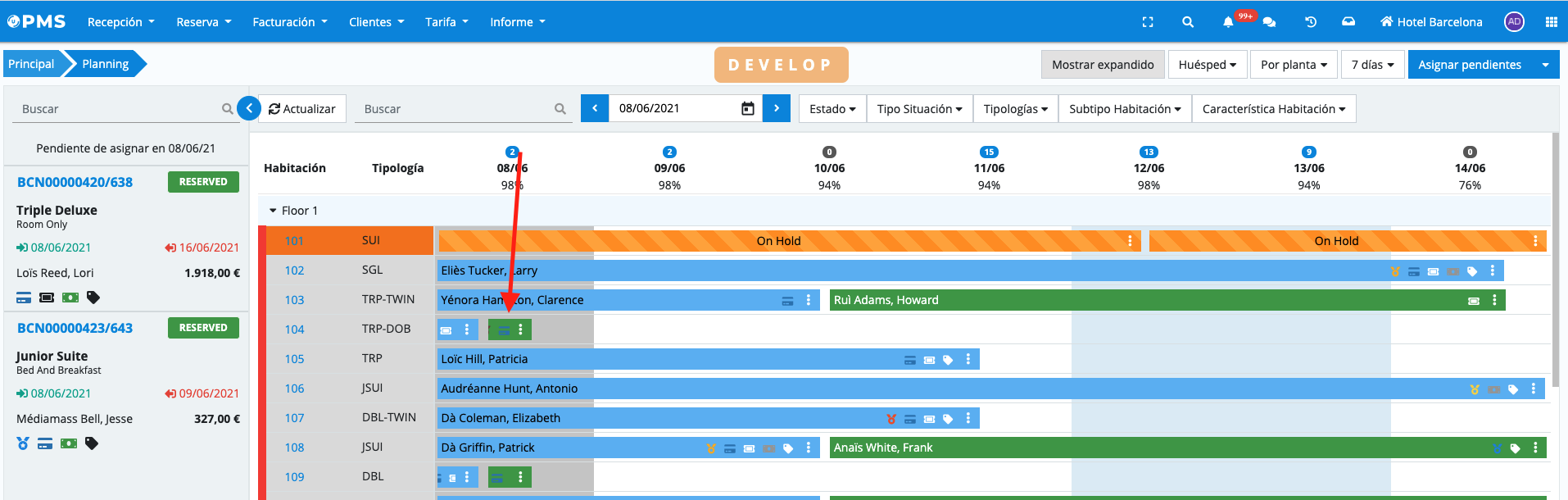Open options menu for On Hold 101

[1130, 241]
